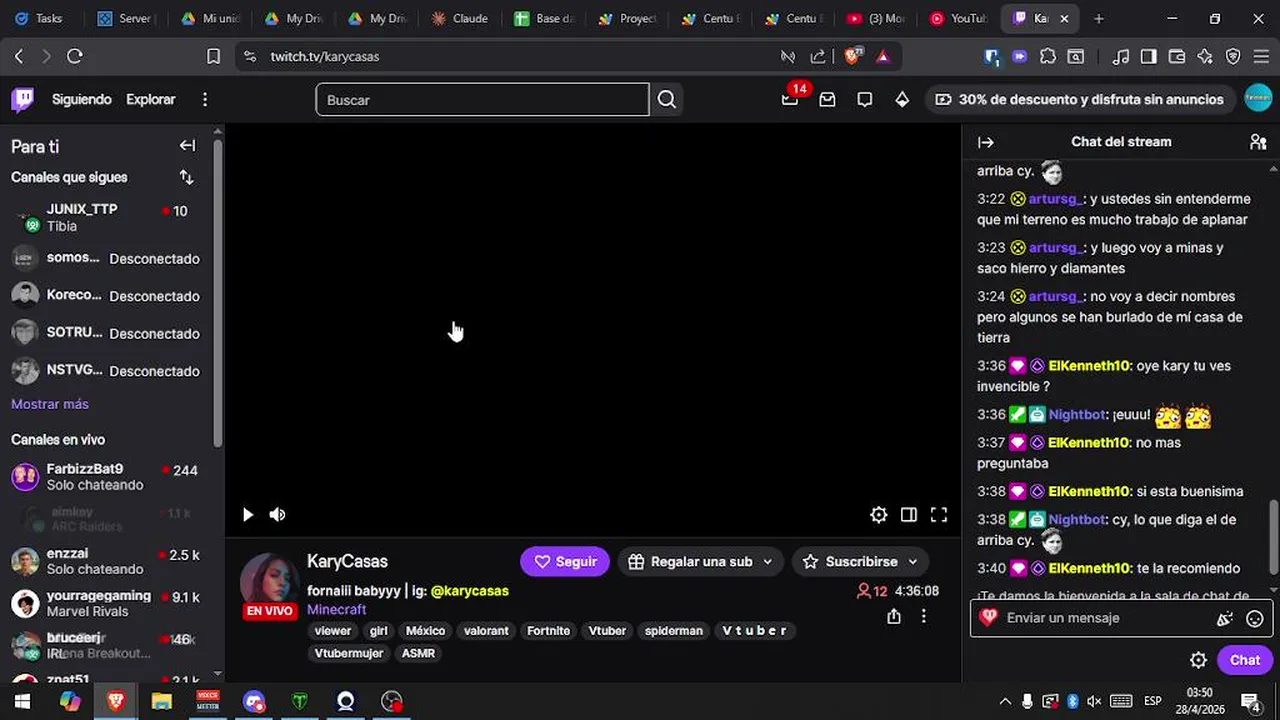Image resolution: width=1280 pixels, height=720 pixels.
Task: Open File Explorer in taskbar
Action: coord(161,701)
